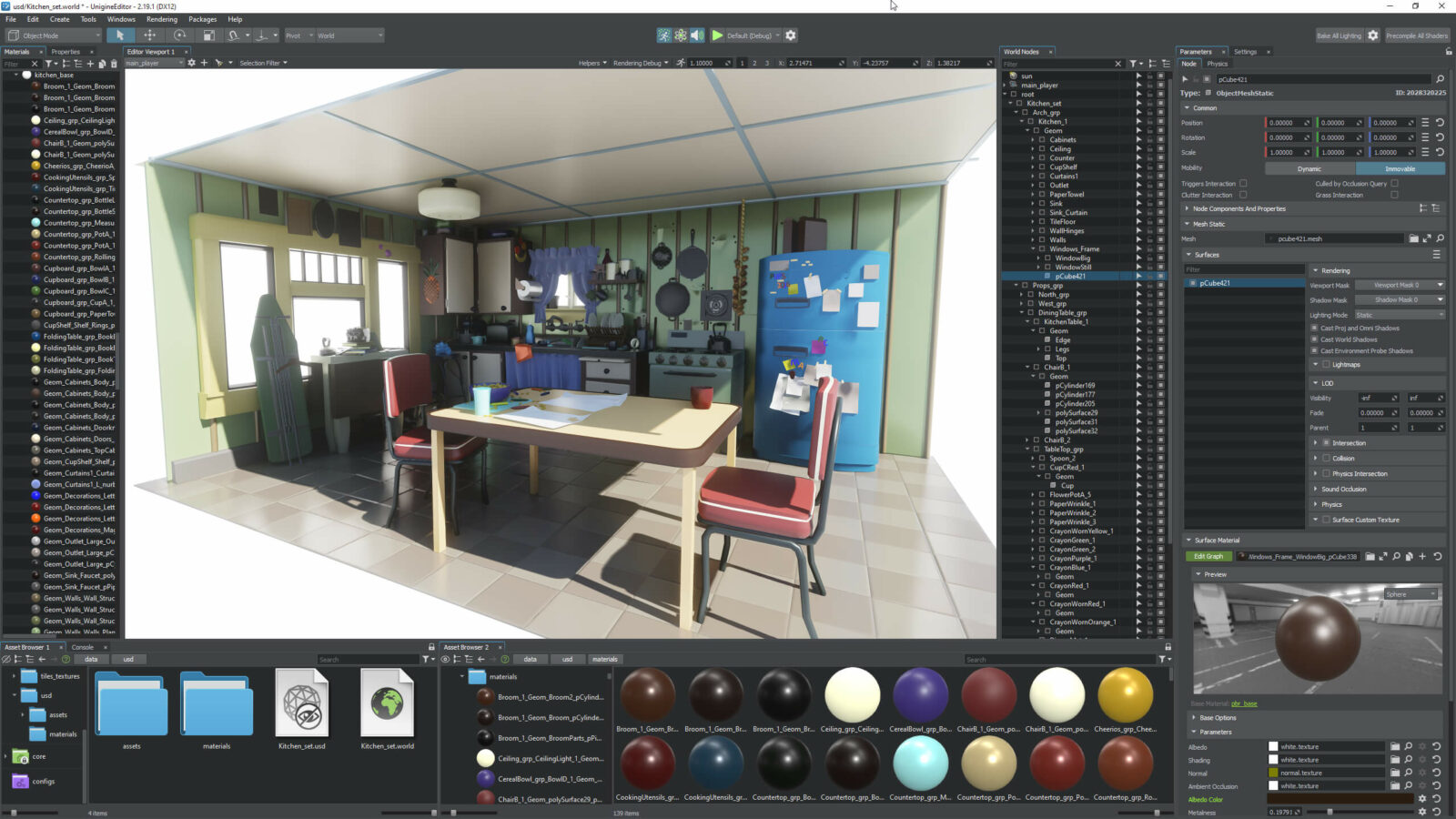Screen dimensions: 1456x819
Task: Activate the Move manipulator tool
Action: (x=150, y=35)
